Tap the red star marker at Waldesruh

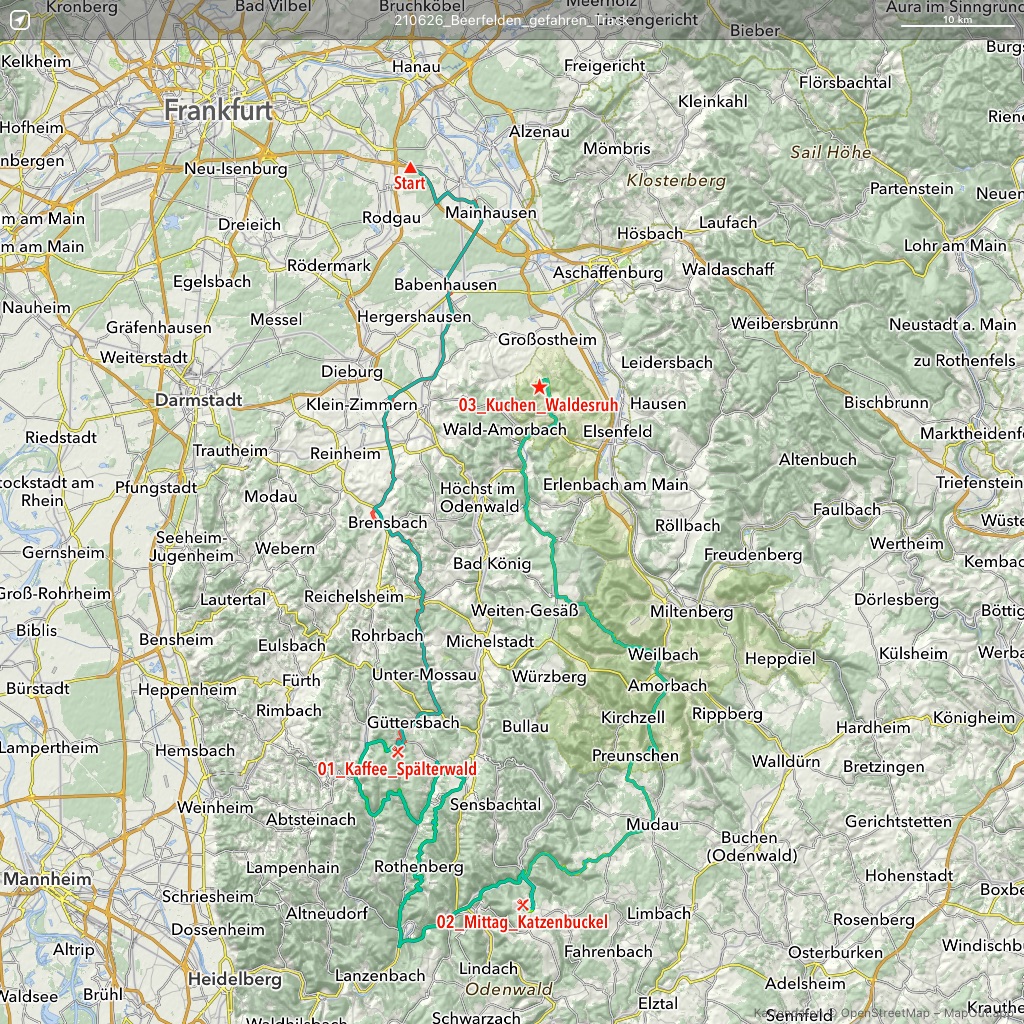(539, 386)
